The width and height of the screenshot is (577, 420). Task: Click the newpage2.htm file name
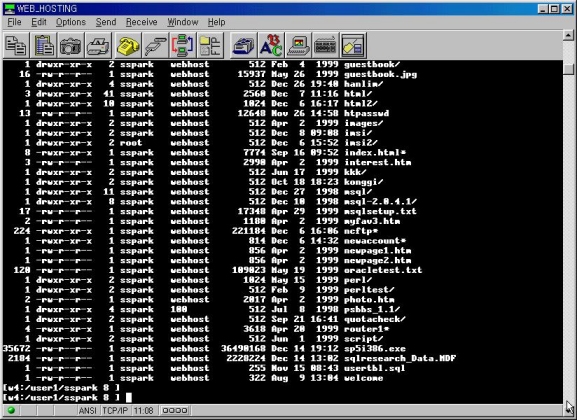[378, 260]
